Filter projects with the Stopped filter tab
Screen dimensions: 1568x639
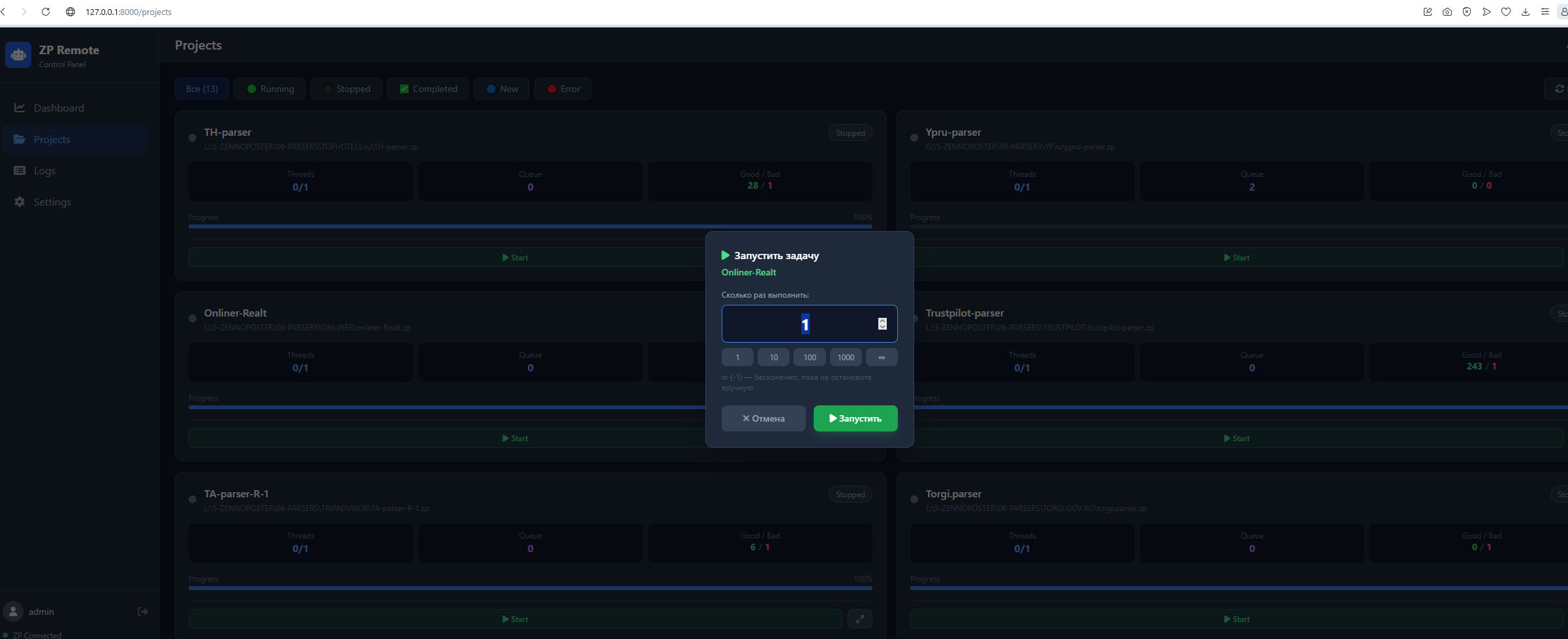coord(346,89)
